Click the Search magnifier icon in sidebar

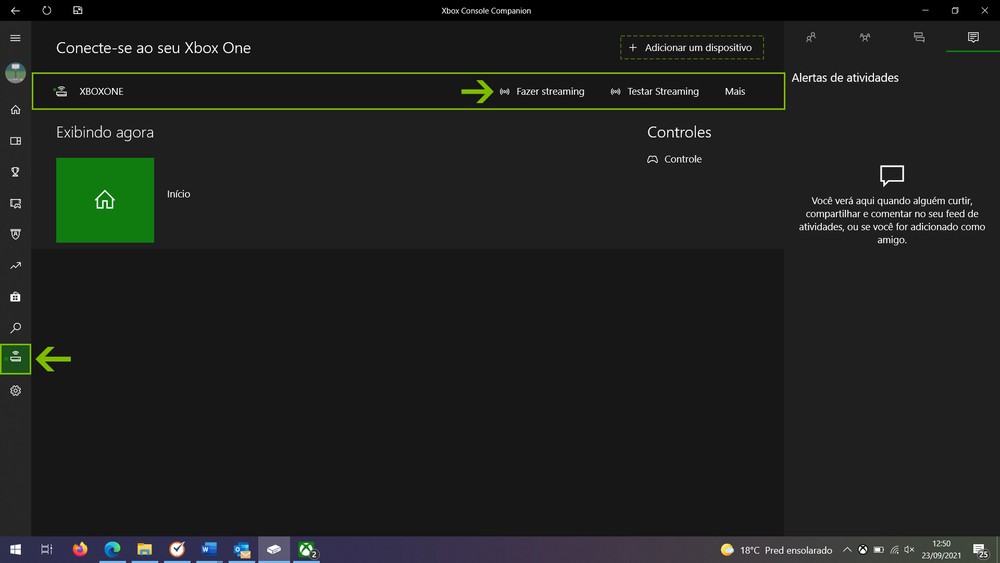pyautogui.click(x=15, y=328)
